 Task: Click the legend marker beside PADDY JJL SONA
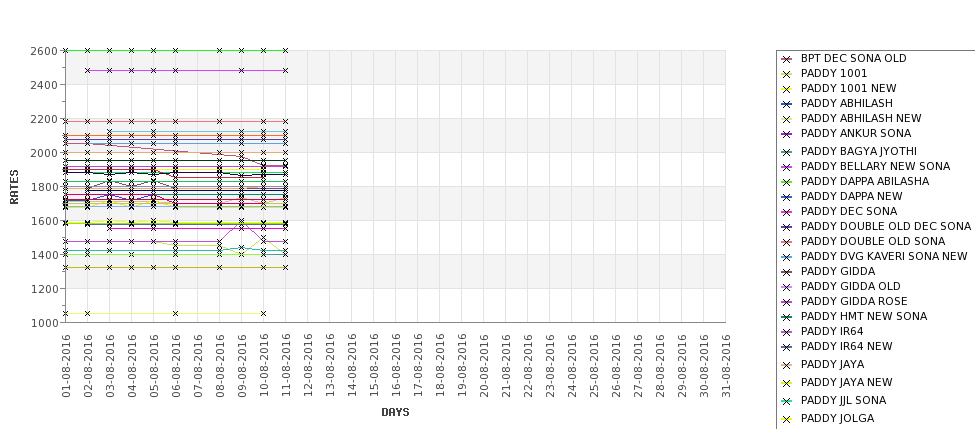pos(787,401)
